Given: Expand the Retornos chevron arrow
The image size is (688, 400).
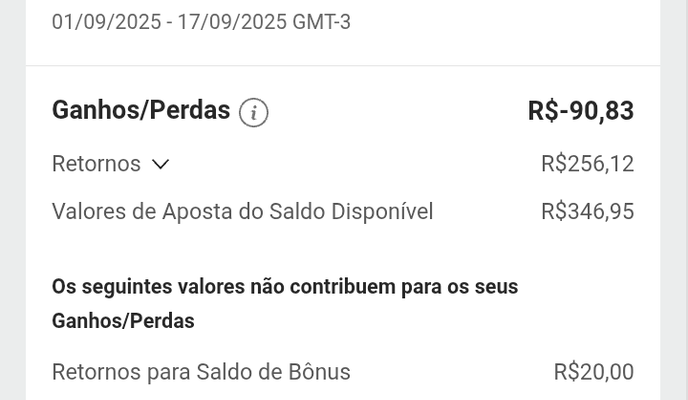Looking at the screenshot, I should click(160, 164).
